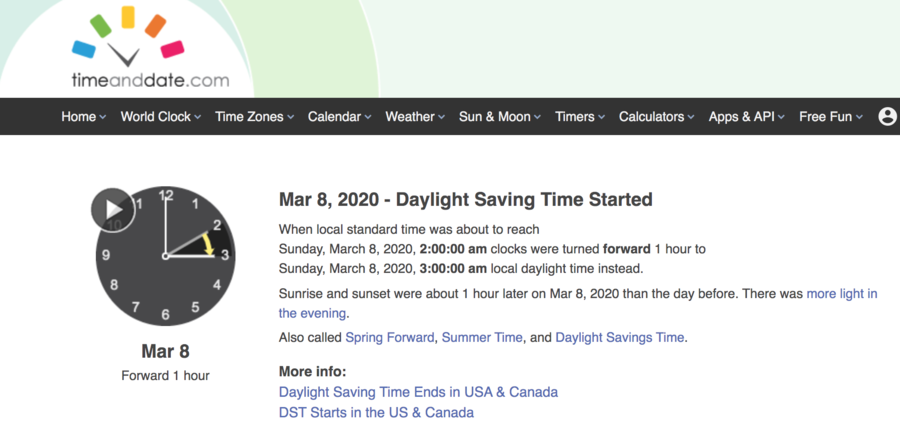Click the DST clock face image
The width and height of the screenshot is (900, 435).
point(165,256)
